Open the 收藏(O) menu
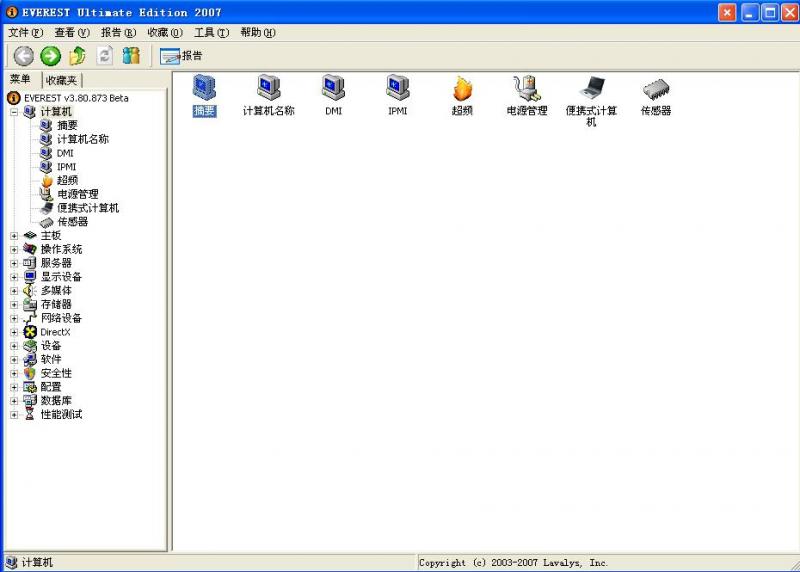Screen dimensions: 800x572 [x=165, y=33]
